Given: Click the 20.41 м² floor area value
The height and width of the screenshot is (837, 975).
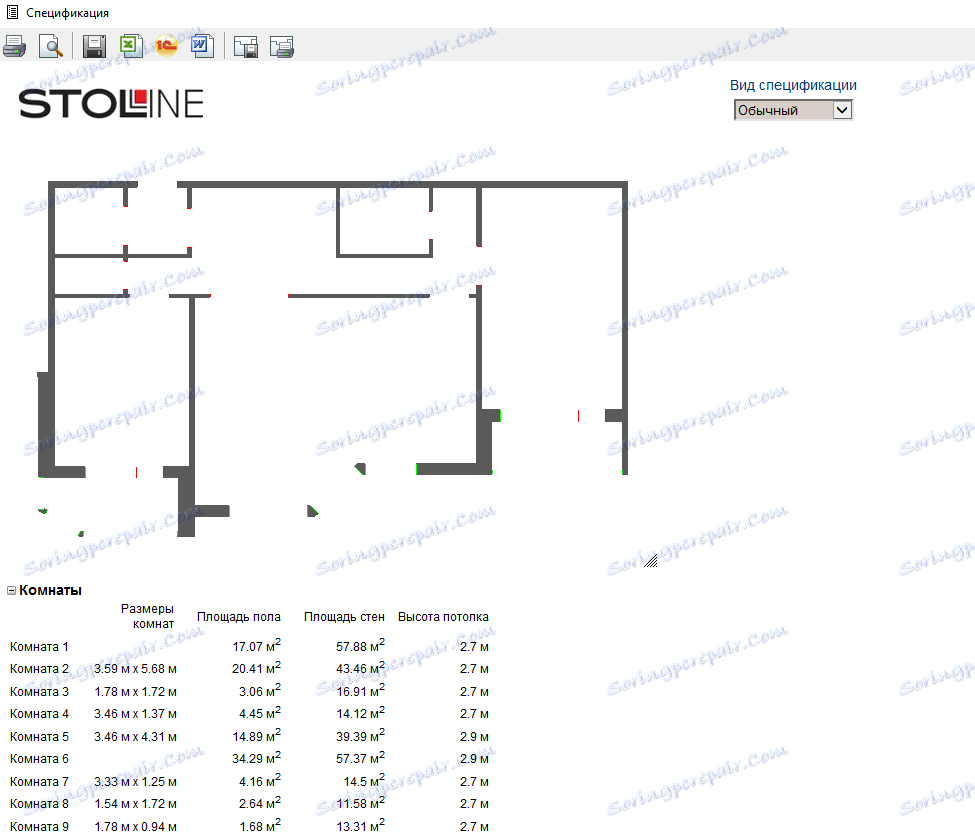Looking at the screenshot, I should (256, 668).
